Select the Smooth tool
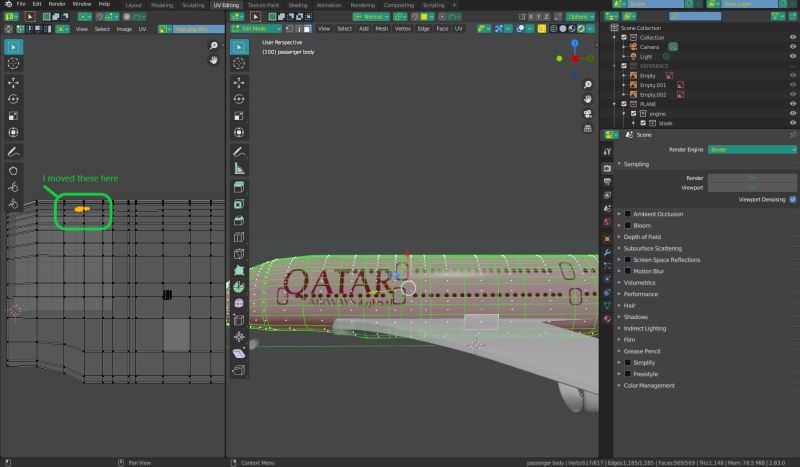Viewport: 800px width, 467px height. click(239, 303)
